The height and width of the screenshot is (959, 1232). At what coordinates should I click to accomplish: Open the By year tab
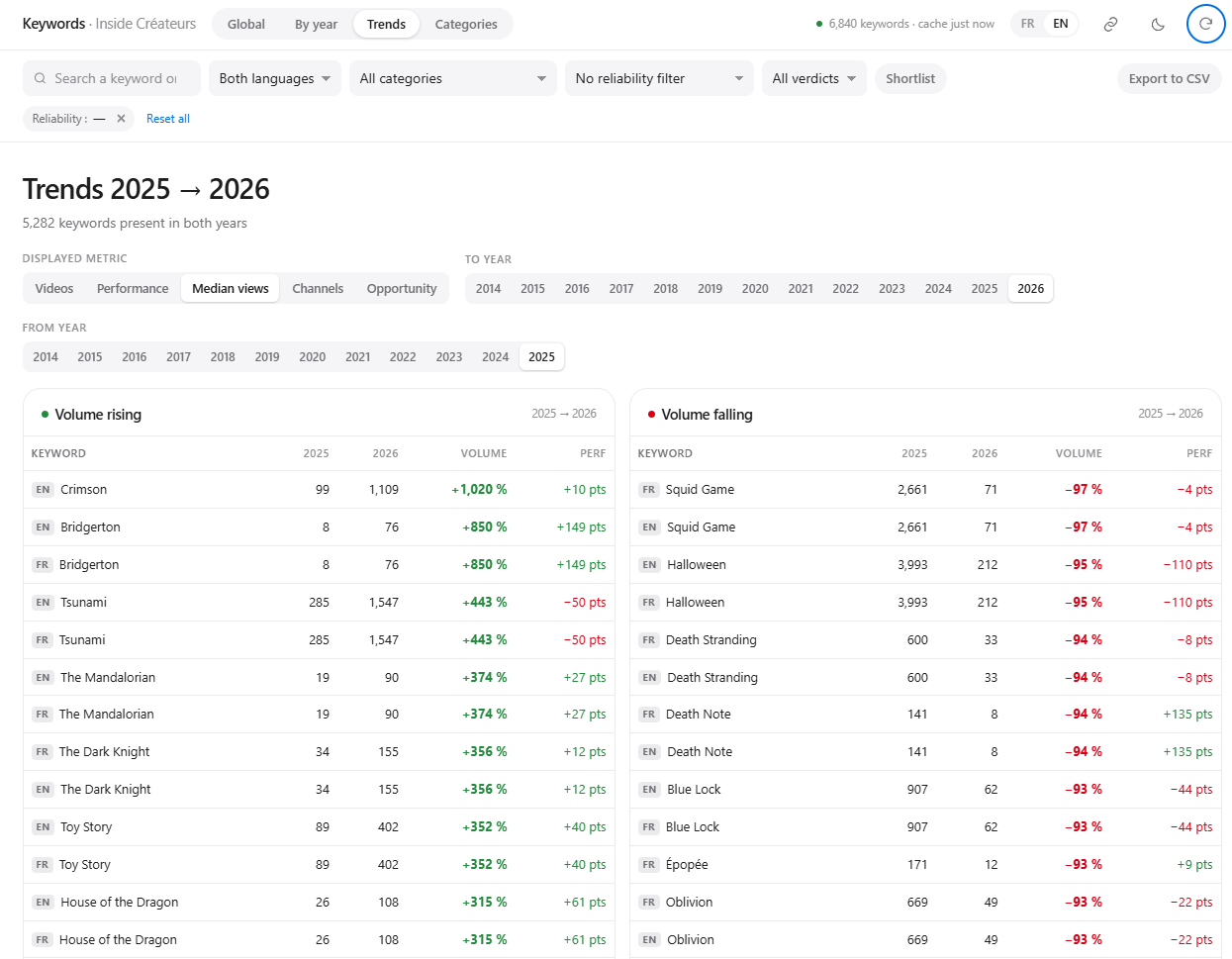(x=316, y=24)
